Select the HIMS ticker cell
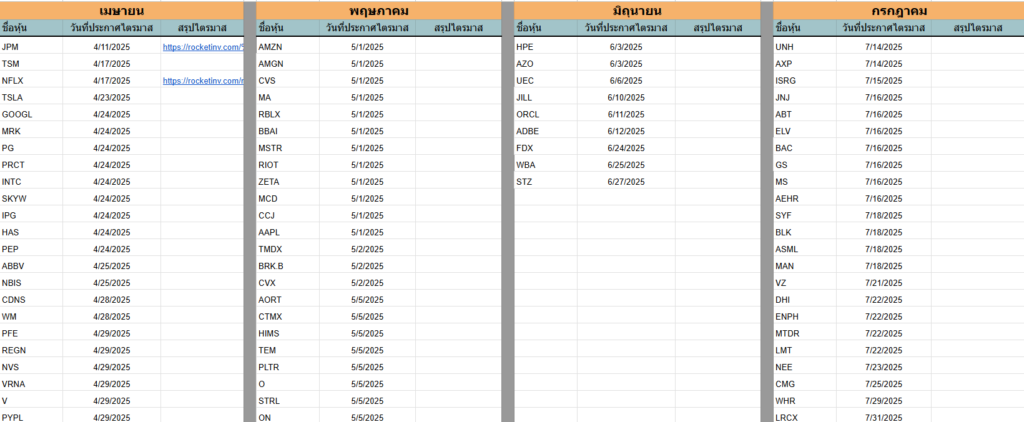The width and height of the screenshot is (1024, 422). pos(288,334)
